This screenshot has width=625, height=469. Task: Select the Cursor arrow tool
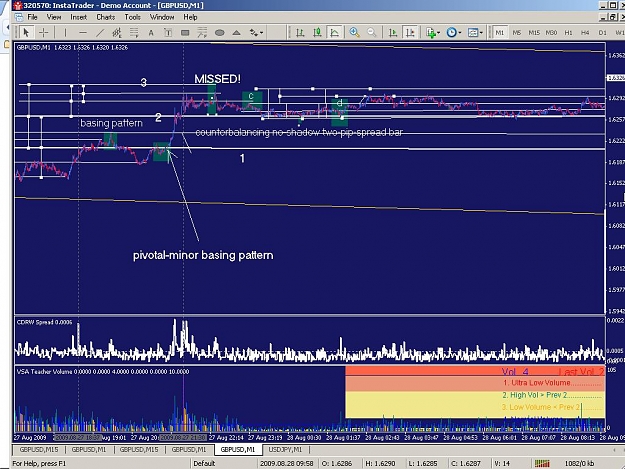click(x=26, y=33)
